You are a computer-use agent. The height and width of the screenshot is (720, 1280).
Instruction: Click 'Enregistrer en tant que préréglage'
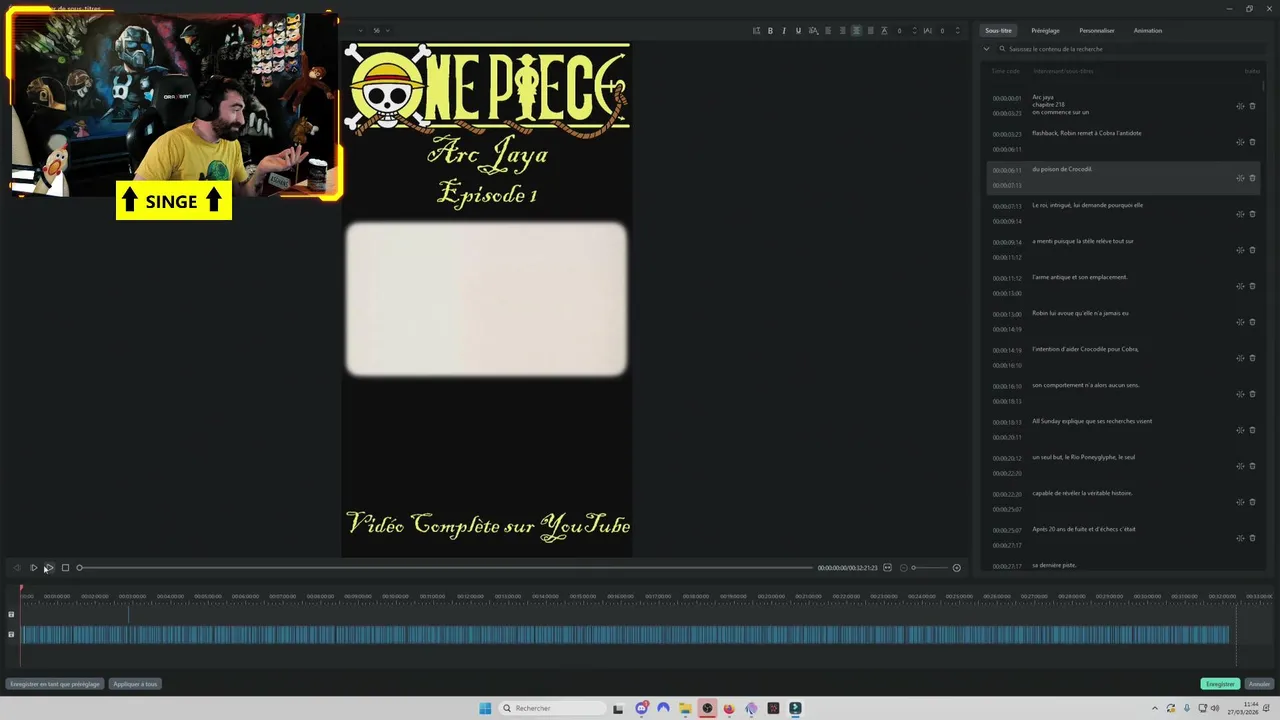(x=55, y=684)
